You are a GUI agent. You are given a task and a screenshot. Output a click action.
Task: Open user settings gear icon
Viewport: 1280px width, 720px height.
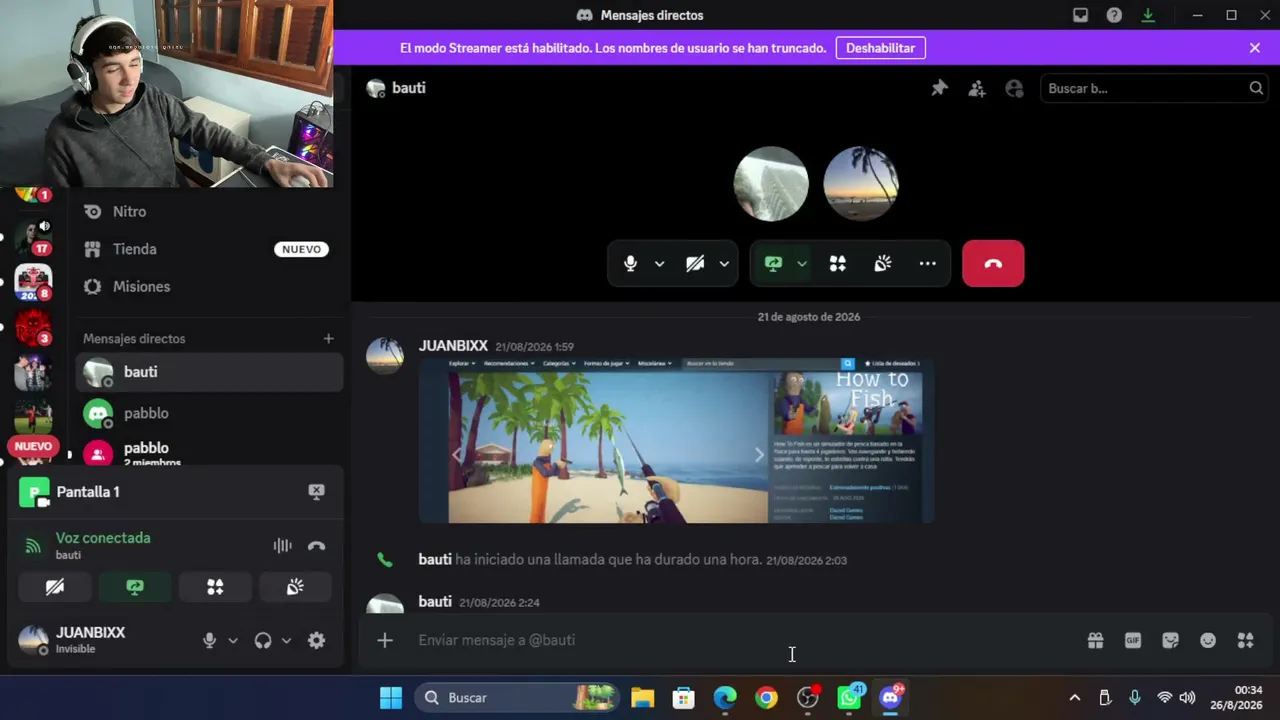click(316, 641)
